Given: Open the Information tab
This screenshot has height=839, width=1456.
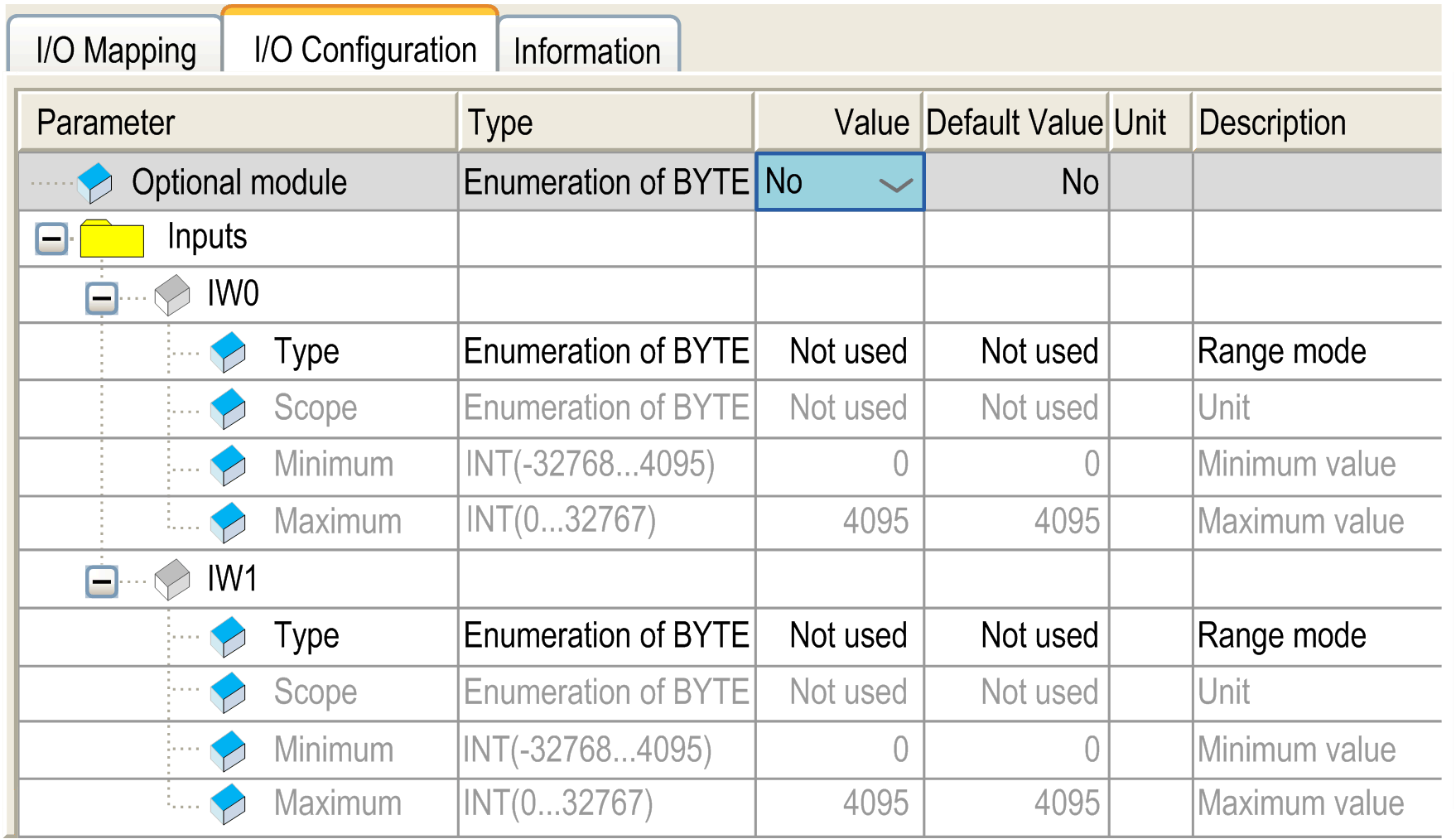Looking at the screenshot, I should tap(587, 51).
